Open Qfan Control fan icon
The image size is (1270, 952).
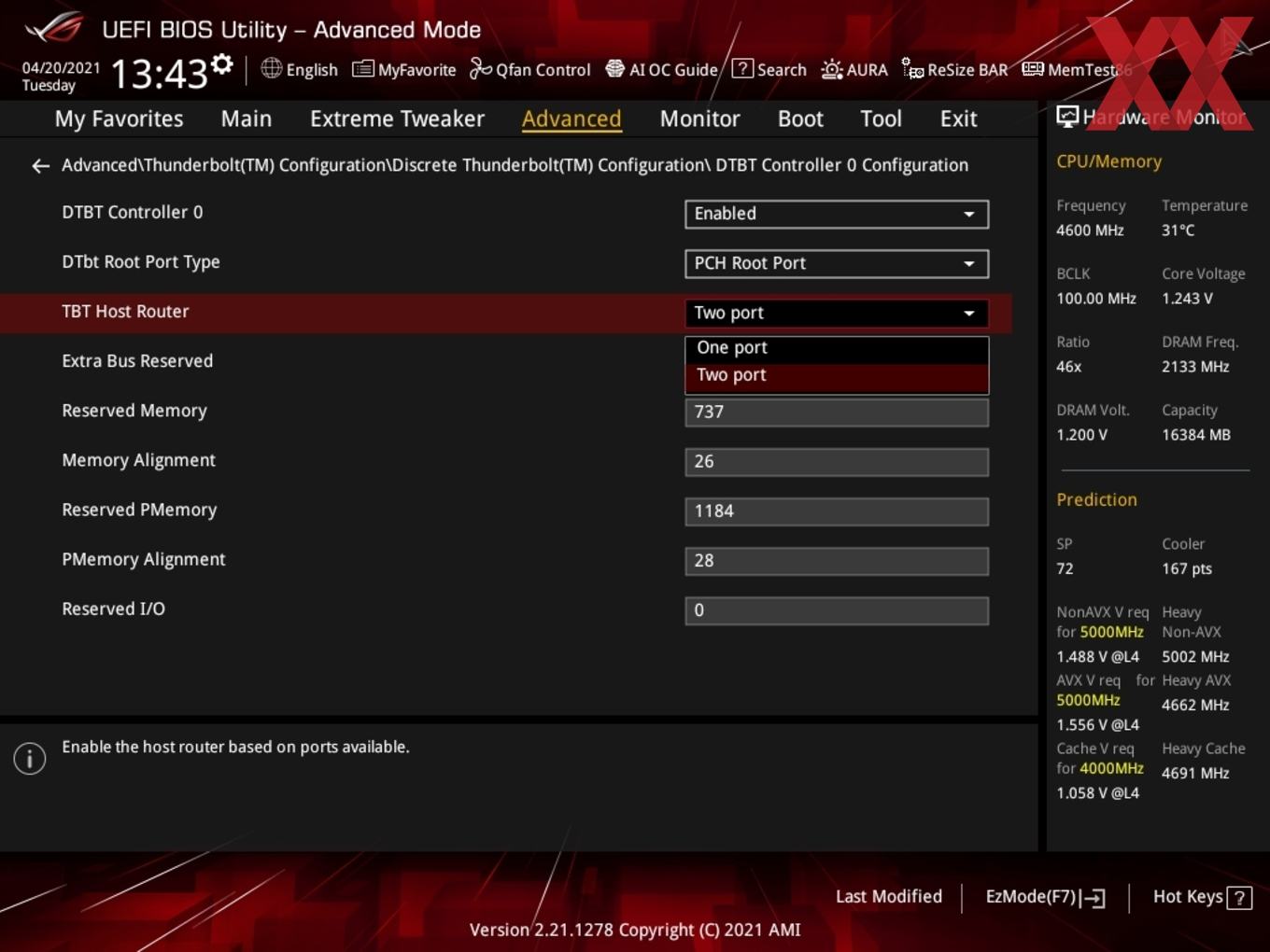[x=480, y=68]
